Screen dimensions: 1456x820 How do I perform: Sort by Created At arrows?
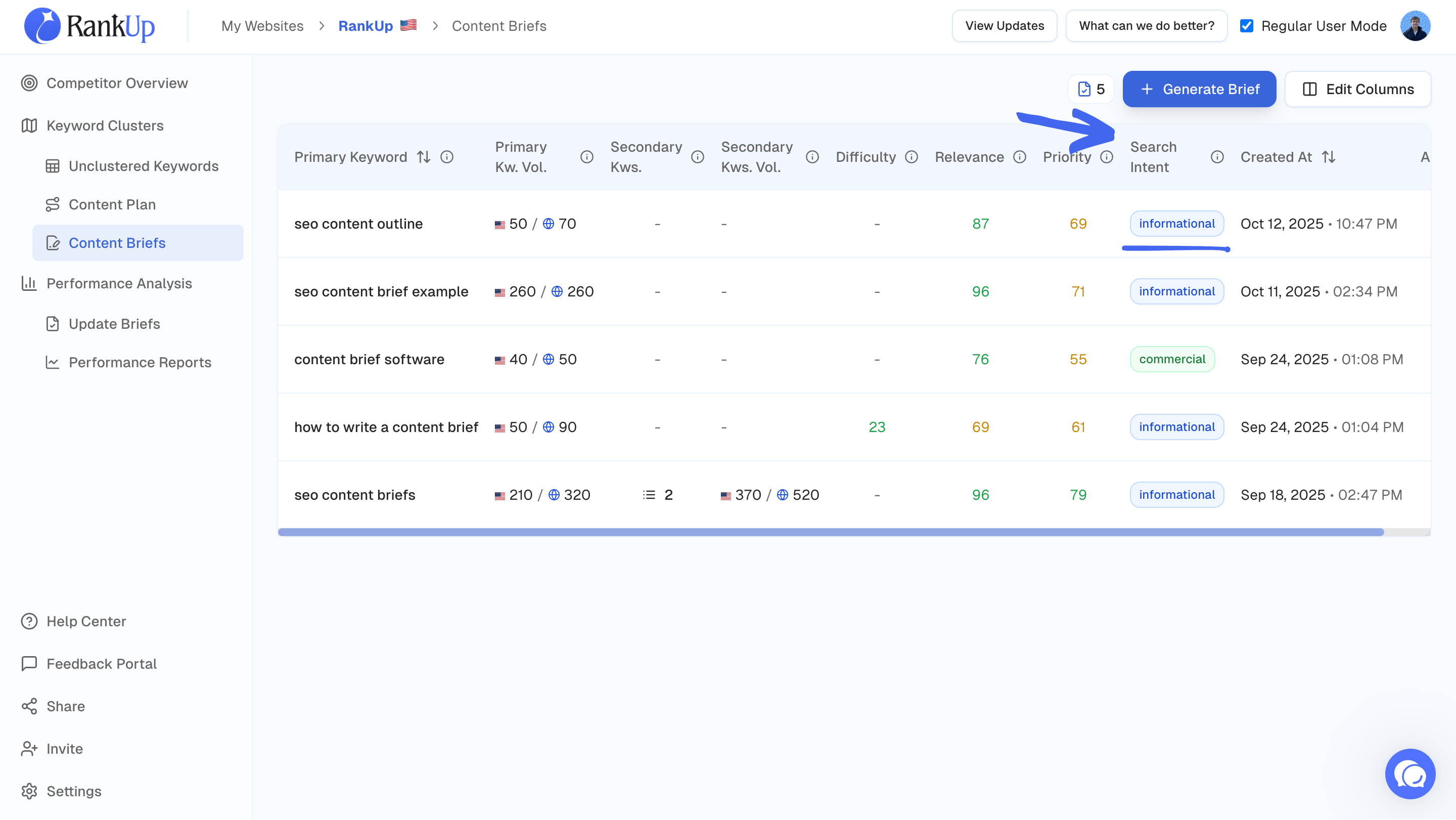pos(1328,157)
